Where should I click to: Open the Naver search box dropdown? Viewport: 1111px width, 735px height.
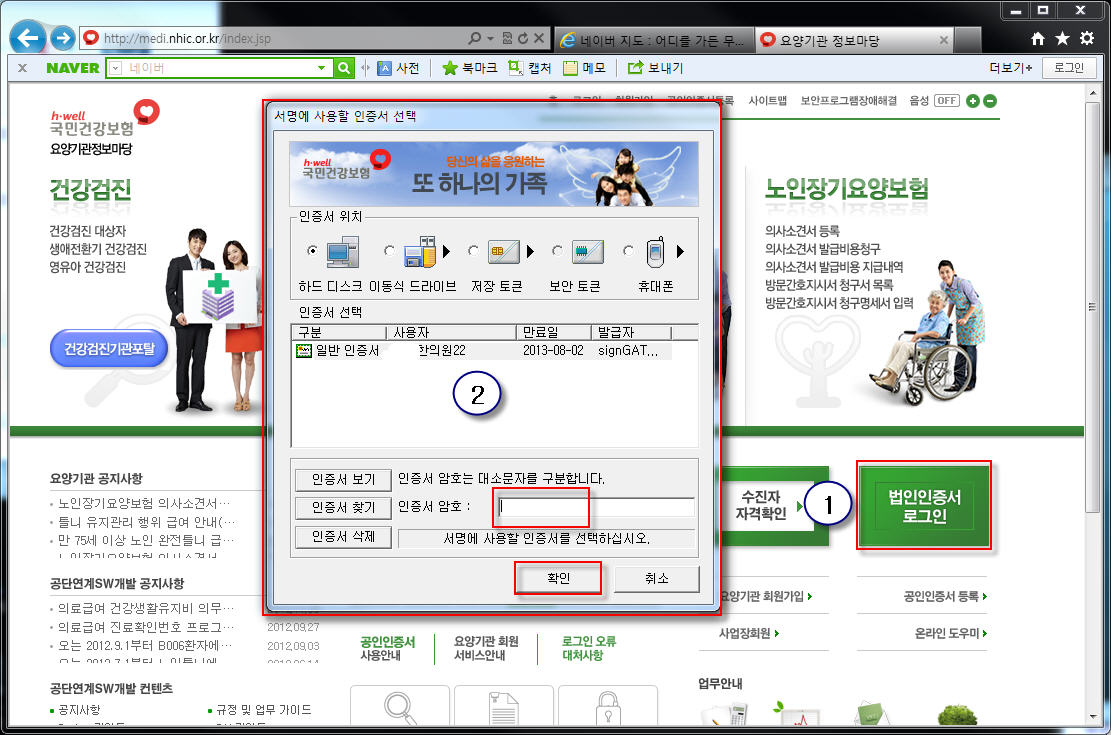[322, 68]
